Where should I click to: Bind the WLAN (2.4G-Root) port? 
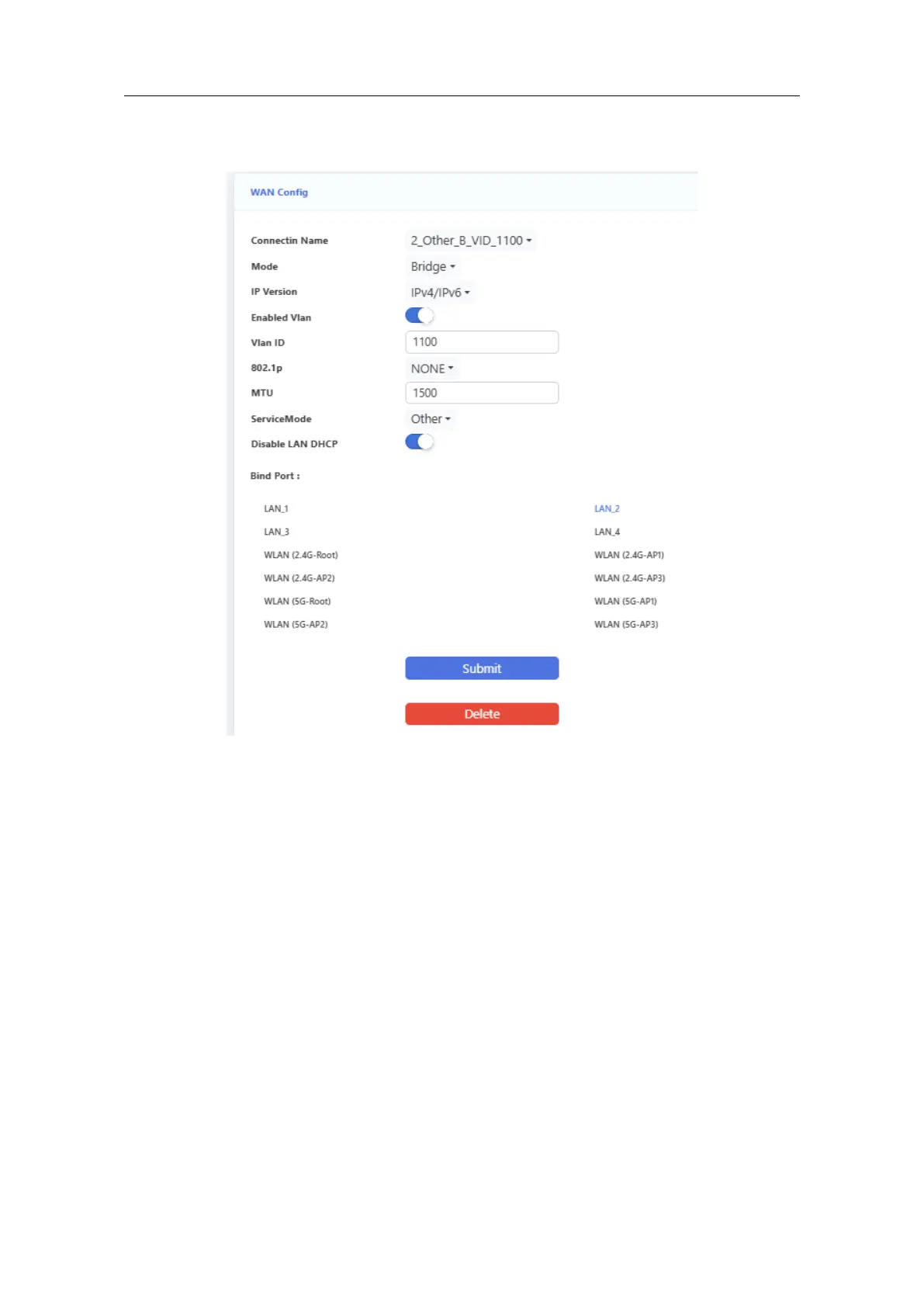click(x=300, y=556)
